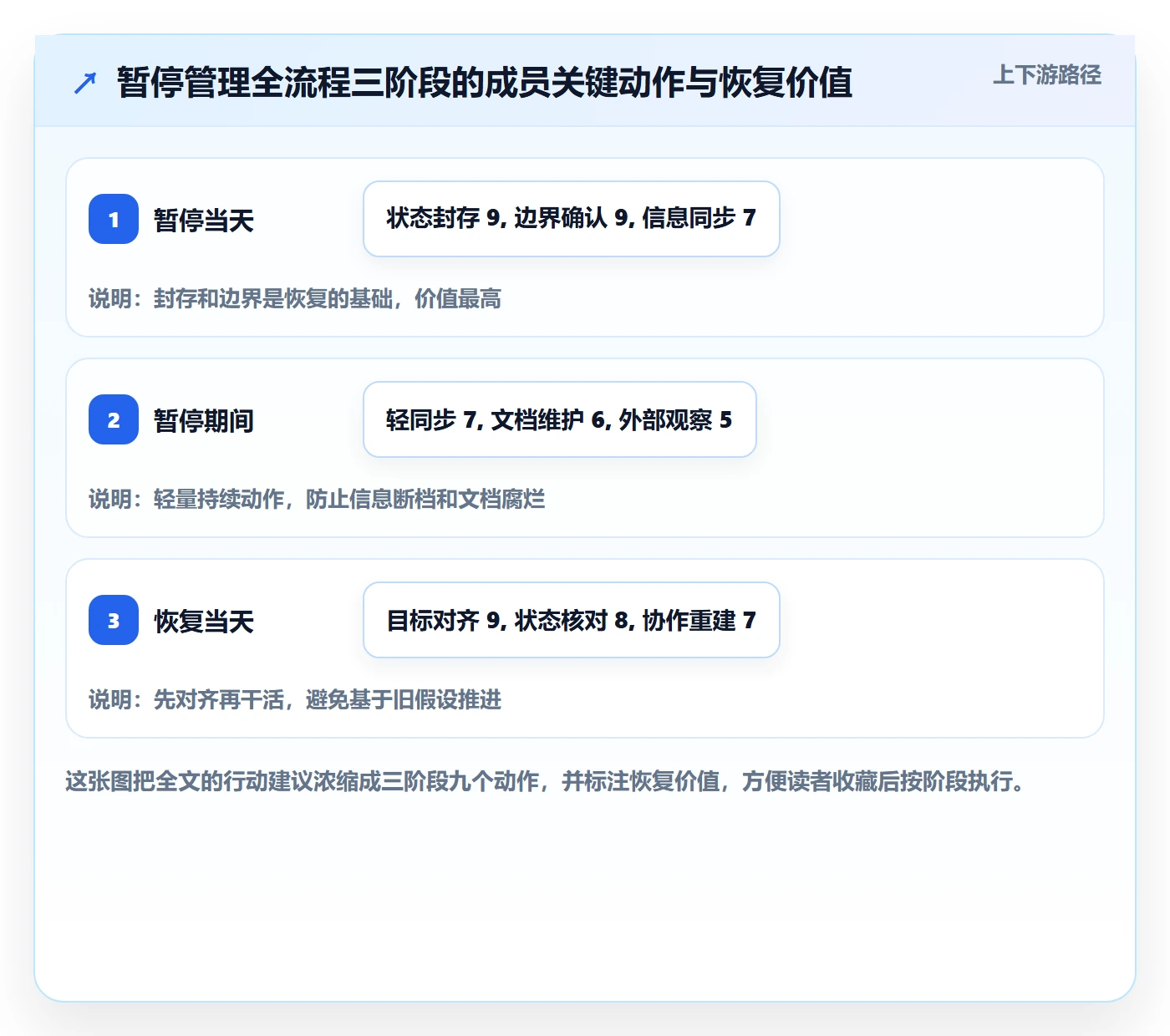Click the diagonal arrow icon beside the title
This screenshot has width=1170, height=1036.
click(x=85, y=83)
